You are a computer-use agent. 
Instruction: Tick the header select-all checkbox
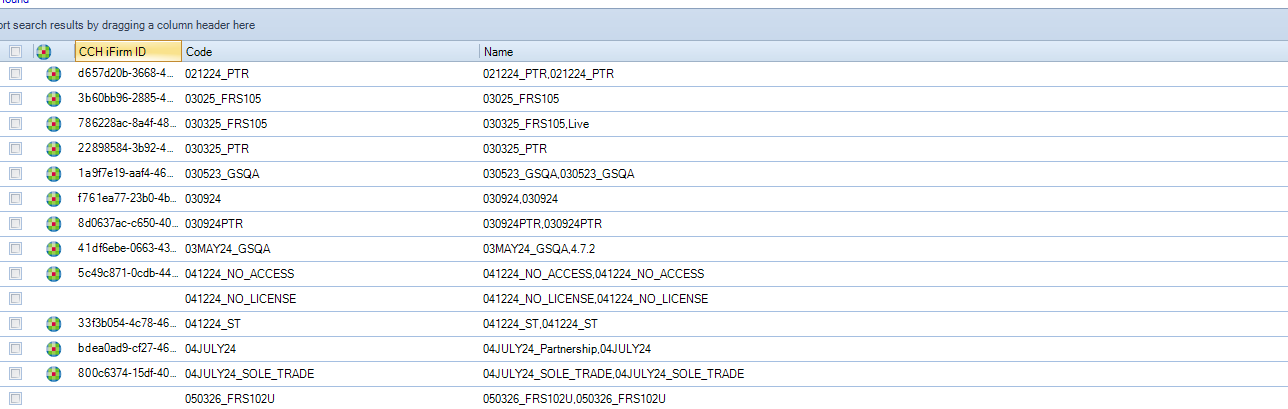[15, 51]
